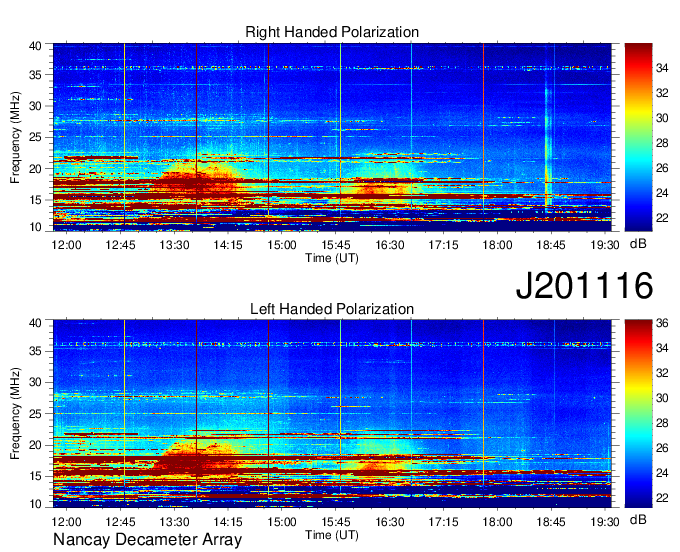Click the color scale bar beside Left Handed plot
Viewport: 680px width, 552px height.
638,414
